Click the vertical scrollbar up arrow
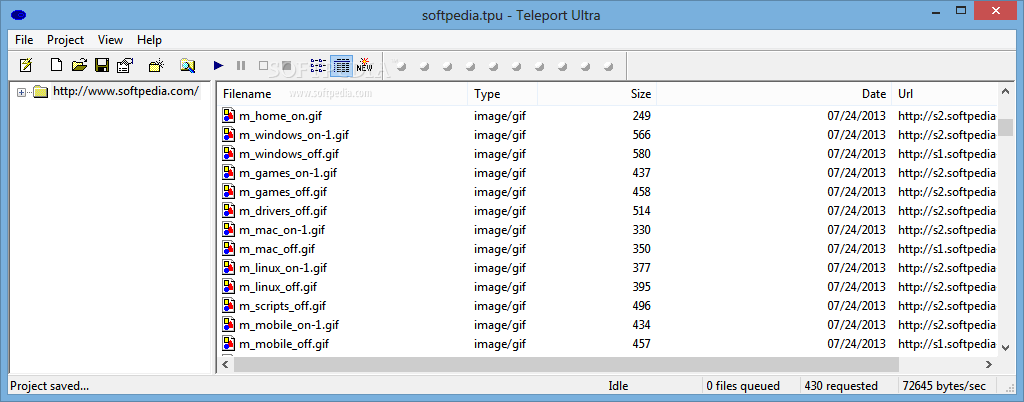 point(1005,91)
